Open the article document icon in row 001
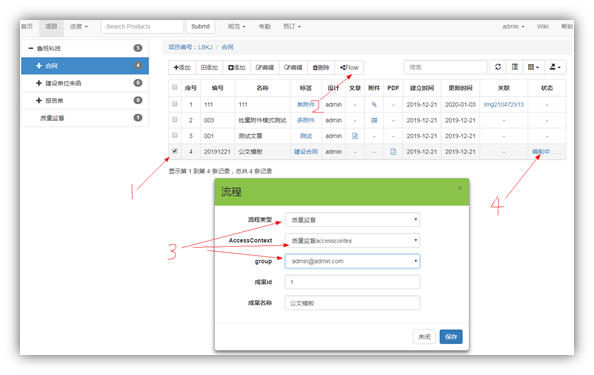 (355, 136)
